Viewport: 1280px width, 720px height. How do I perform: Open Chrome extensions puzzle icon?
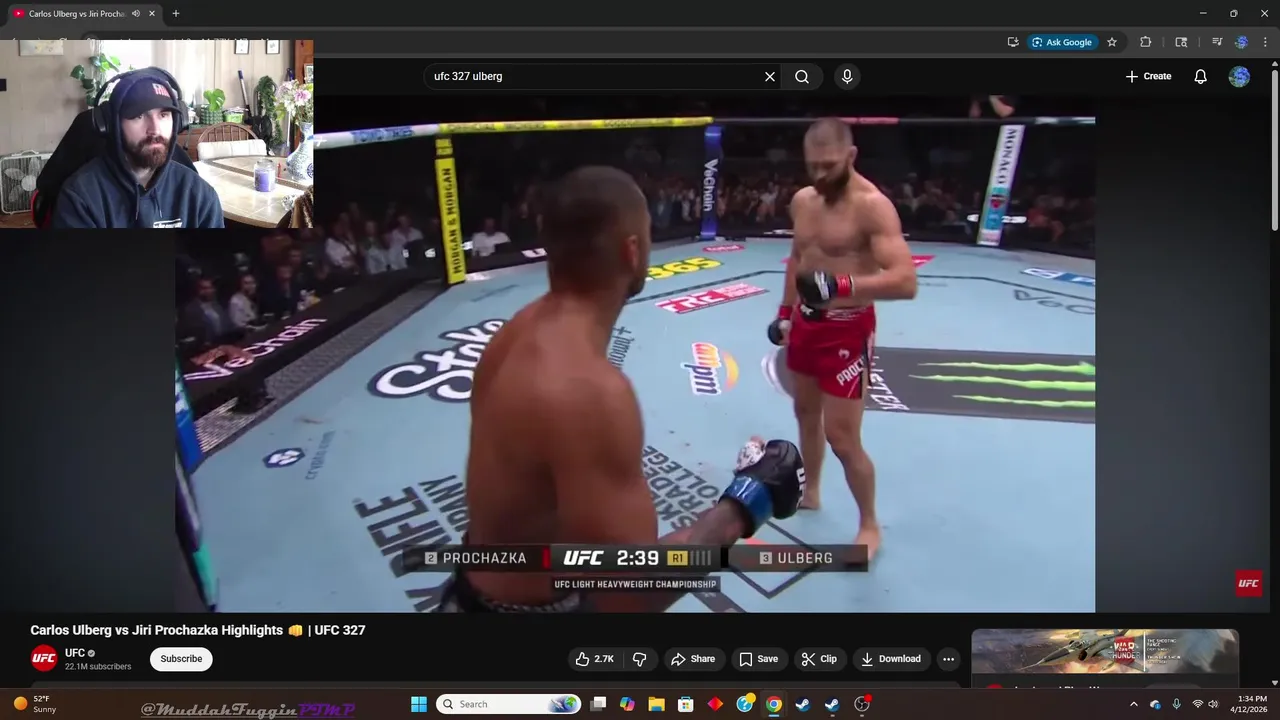(x=1146, y=42)
